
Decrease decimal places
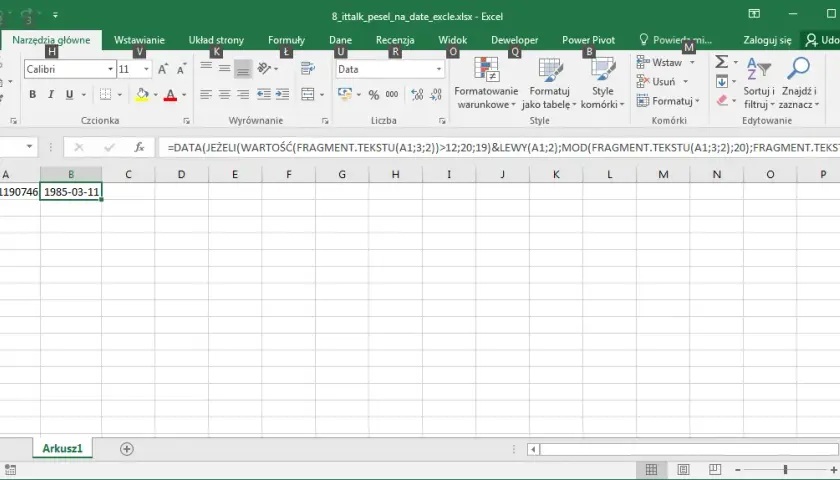[436, 94]
